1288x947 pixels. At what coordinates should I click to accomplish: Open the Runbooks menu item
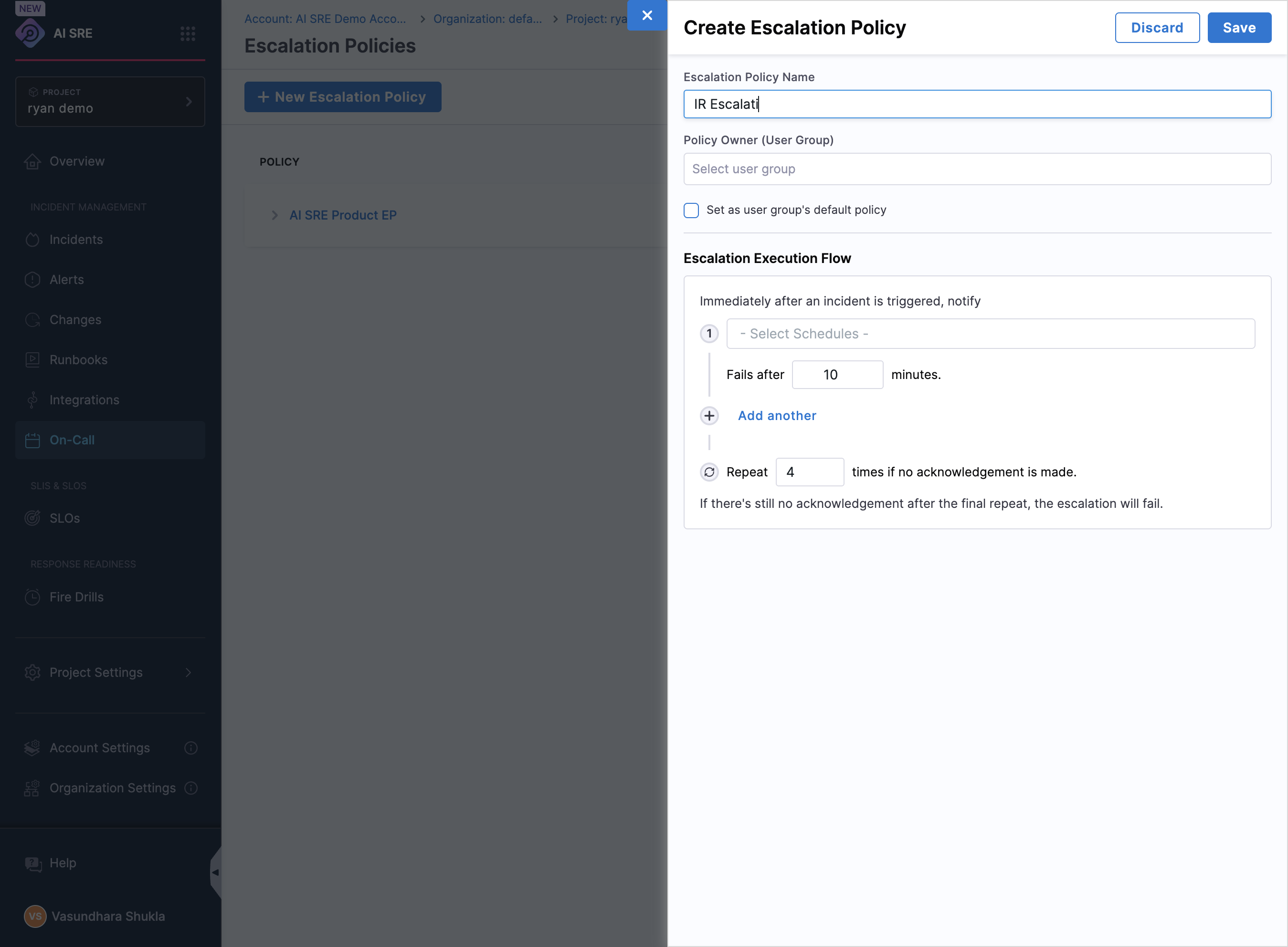[x=110, y=360]
